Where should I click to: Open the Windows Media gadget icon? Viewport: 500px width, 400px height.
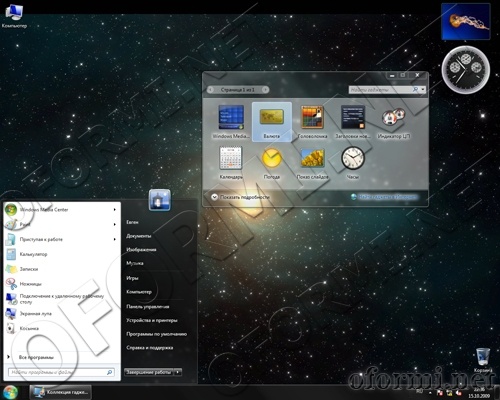click(231, 118)
